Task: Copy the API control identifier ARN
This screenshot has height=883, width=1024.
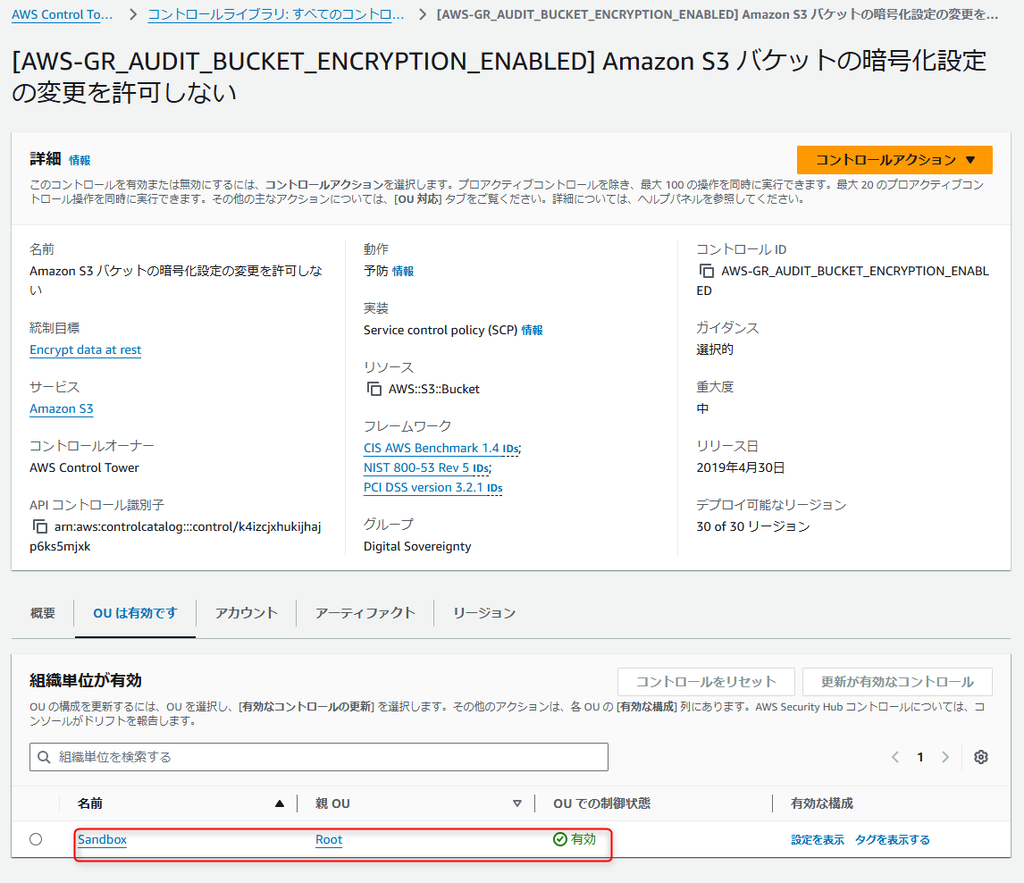Action: [x=40, y=527]
